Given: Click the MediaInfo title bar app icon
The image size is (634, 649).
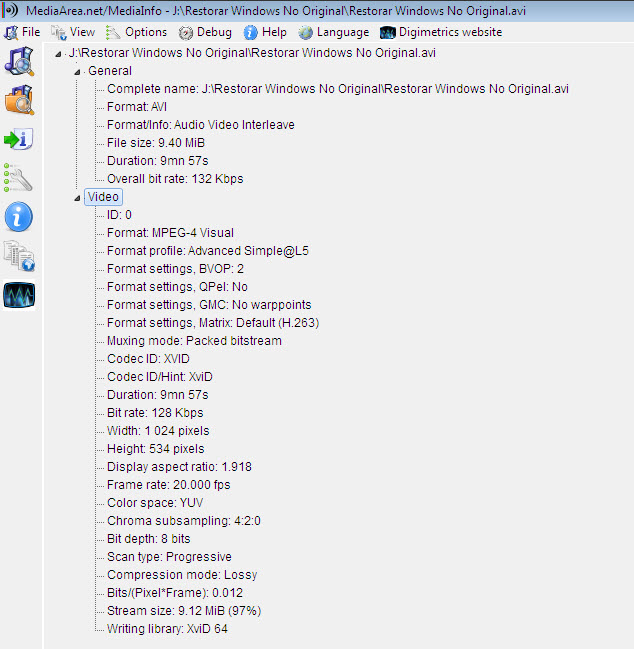Looking at the screenshot, I should 10,10.
